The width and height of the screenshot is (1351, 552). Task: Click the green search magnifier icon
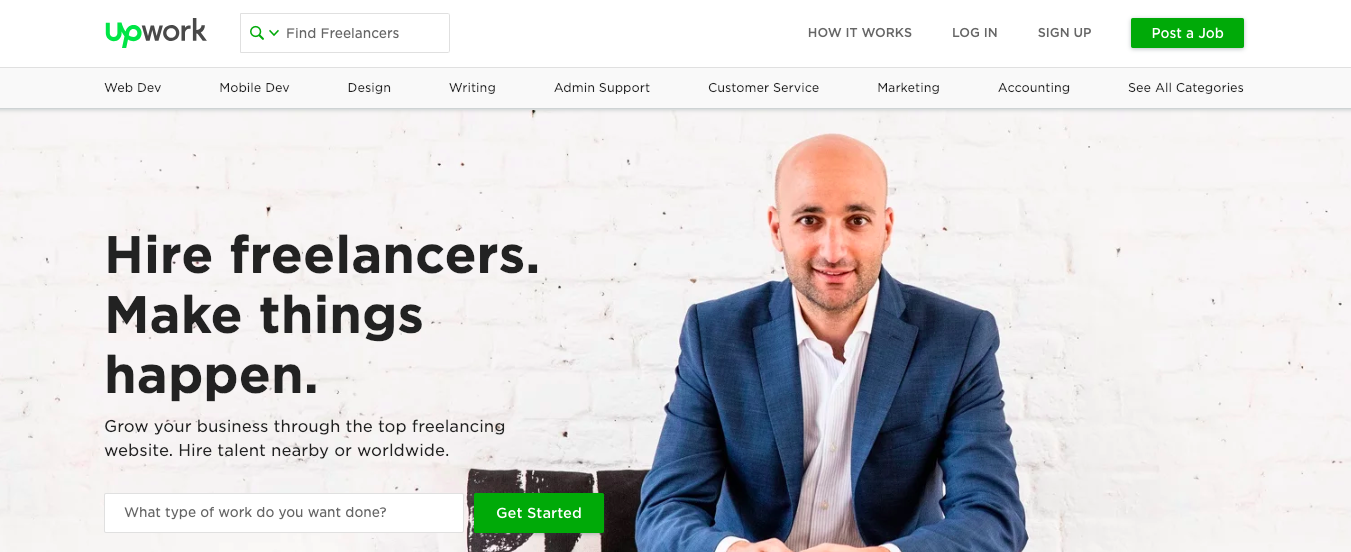[x=257, y=33]
